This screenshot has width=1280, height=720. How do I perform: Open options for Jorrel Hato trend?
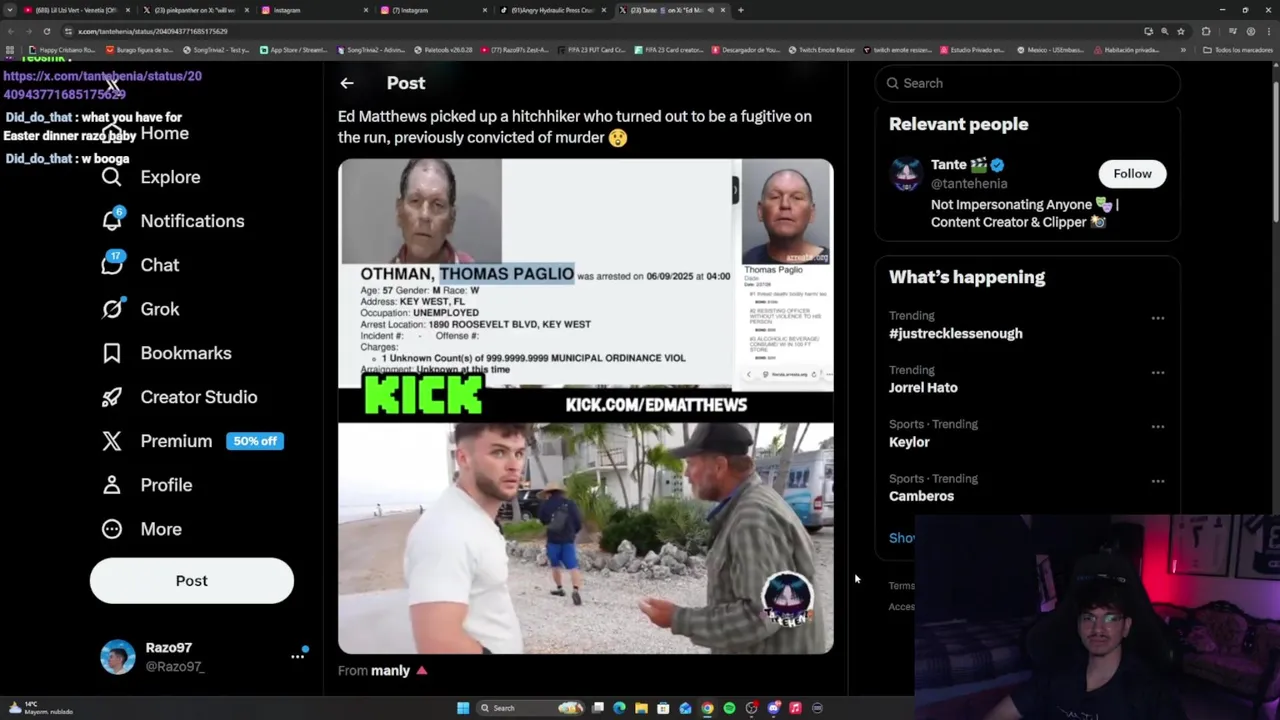(1157, 372)
